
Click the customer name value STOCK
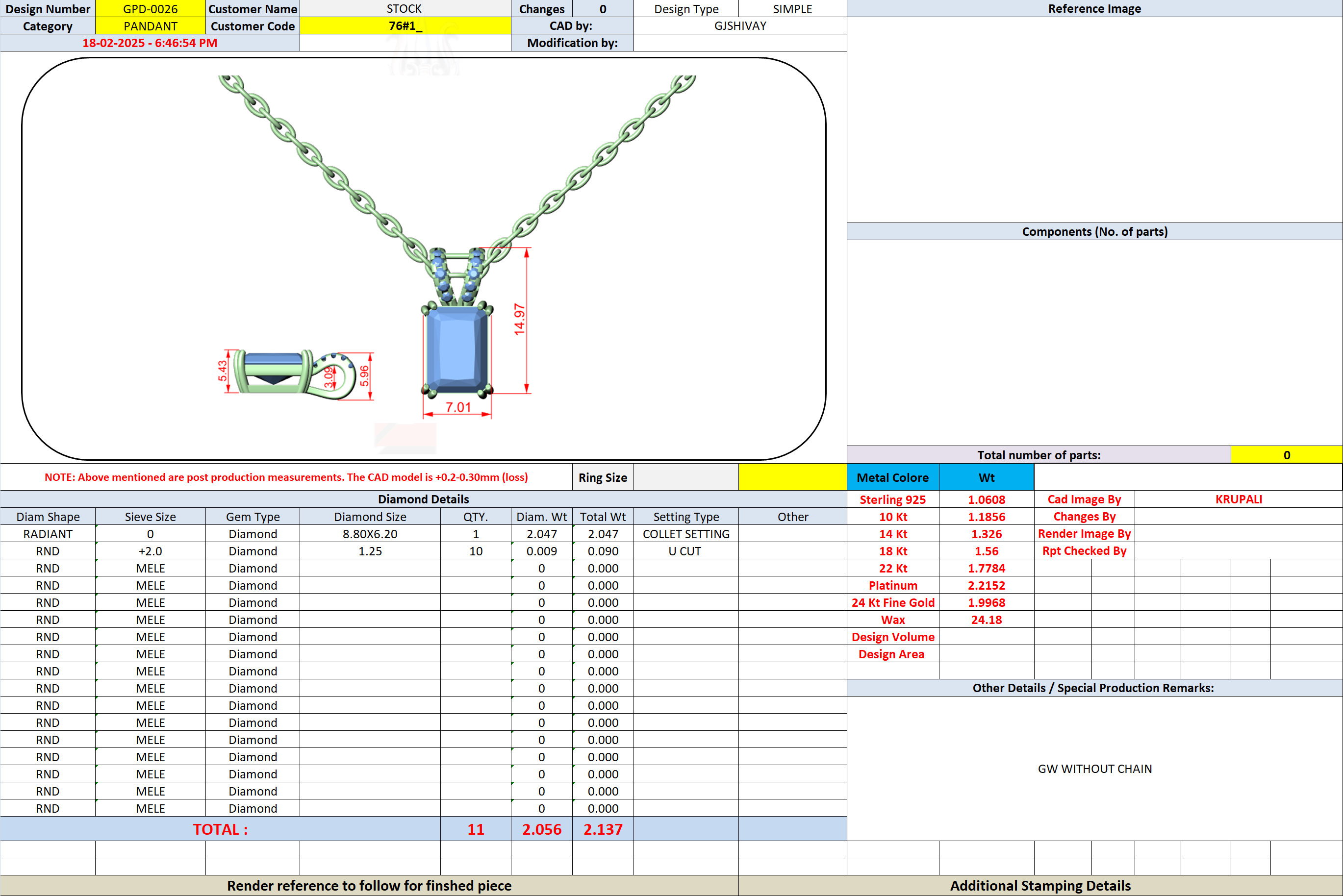(x=405, y=8)
